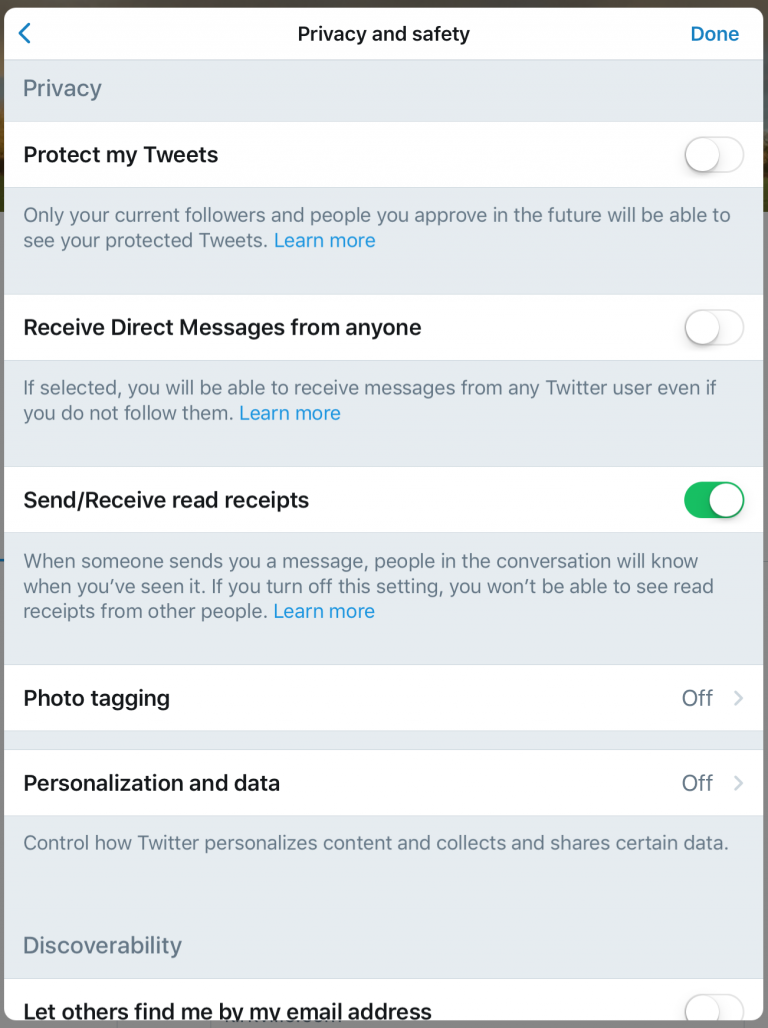
Task: Open Learn more about Direct Messages
Action: 289,413
